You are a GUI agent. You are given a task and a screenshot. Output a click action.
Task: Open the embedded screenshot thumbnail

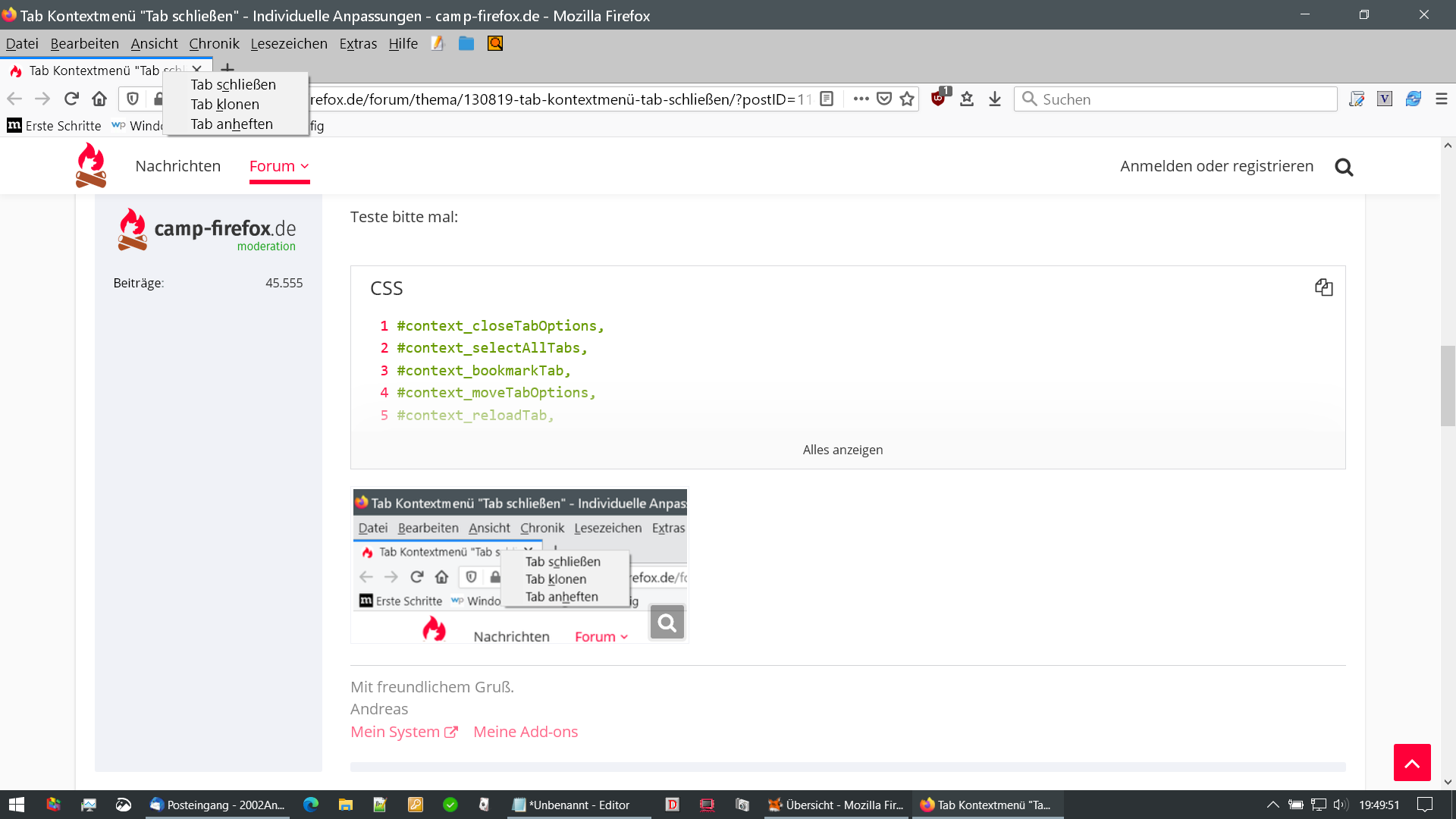(x=519, y=566)
